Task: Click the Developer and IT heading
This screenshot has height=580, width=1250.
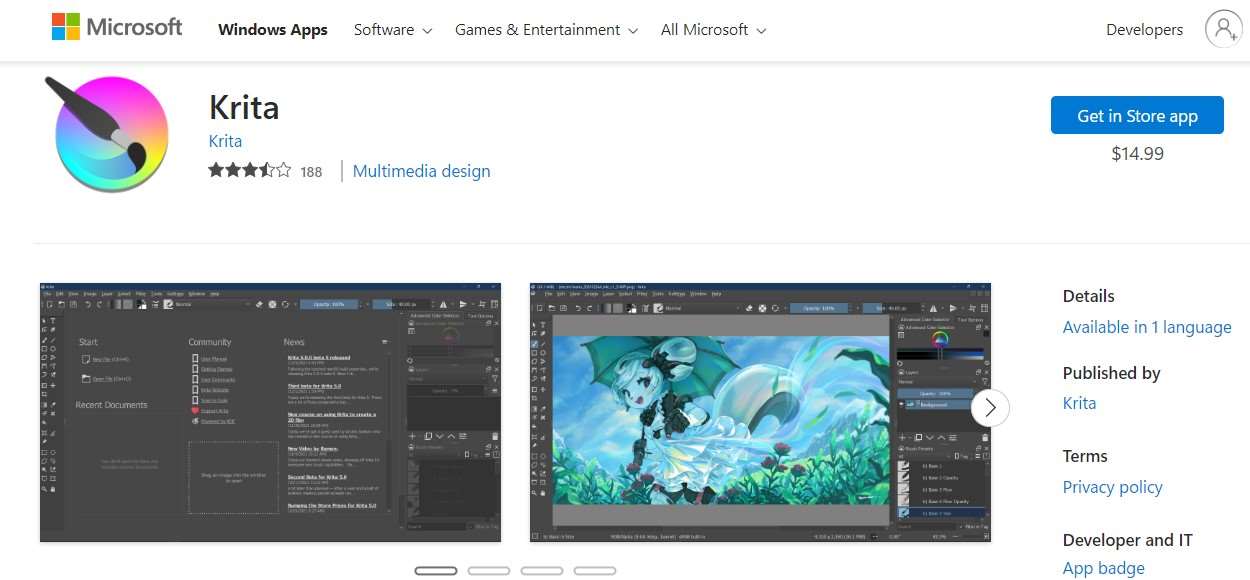Action: click(x=1127, y=540)
